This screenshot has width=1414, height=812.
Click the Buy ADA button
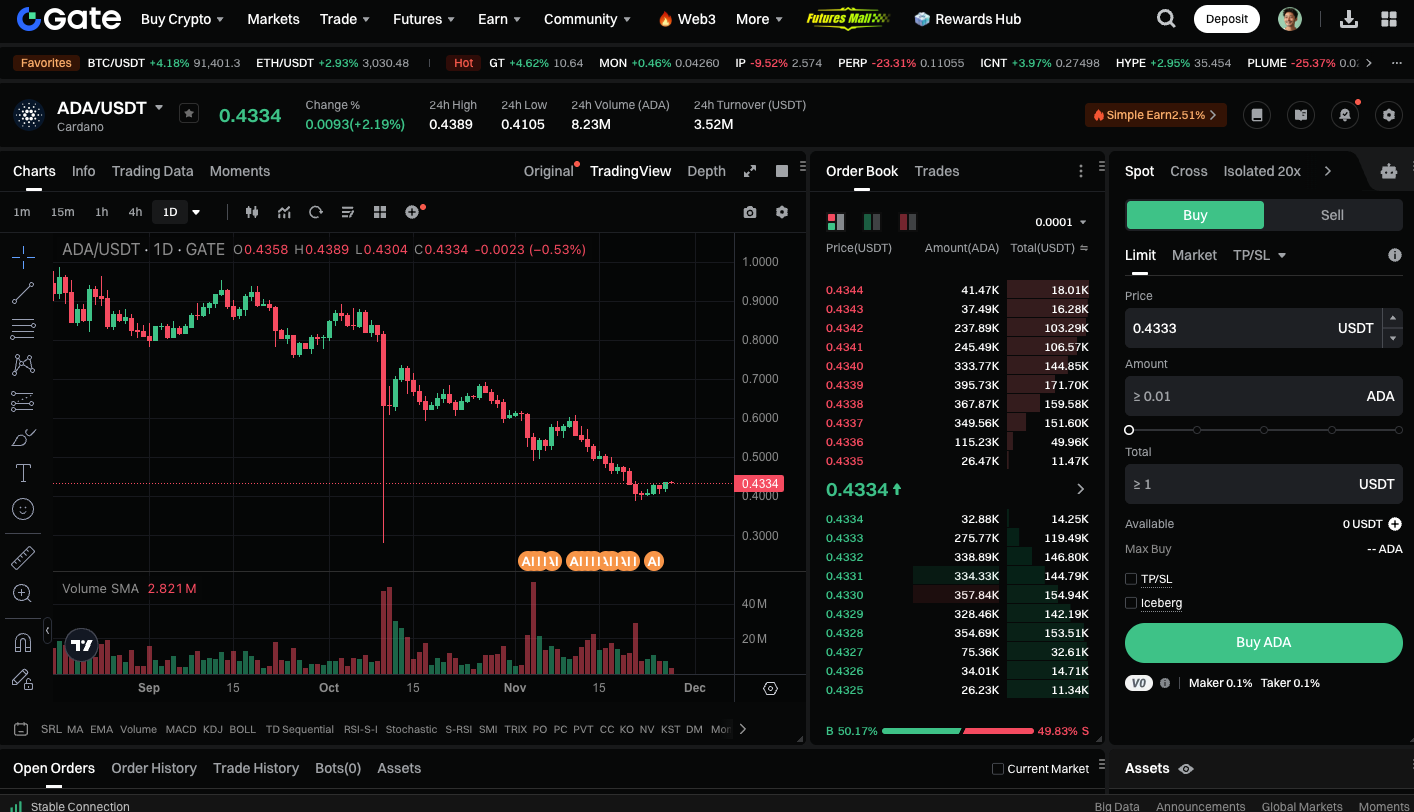(x=1264, y=643)
